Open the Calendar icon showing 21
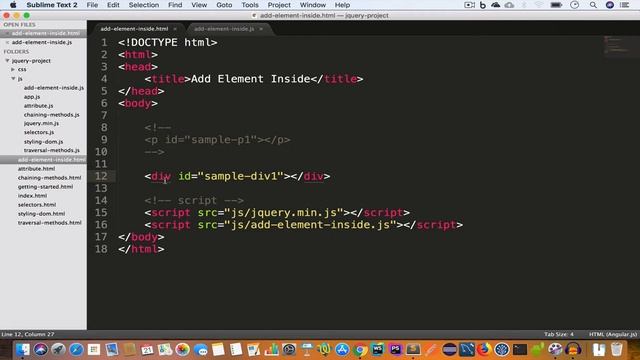 coord(147,350)
